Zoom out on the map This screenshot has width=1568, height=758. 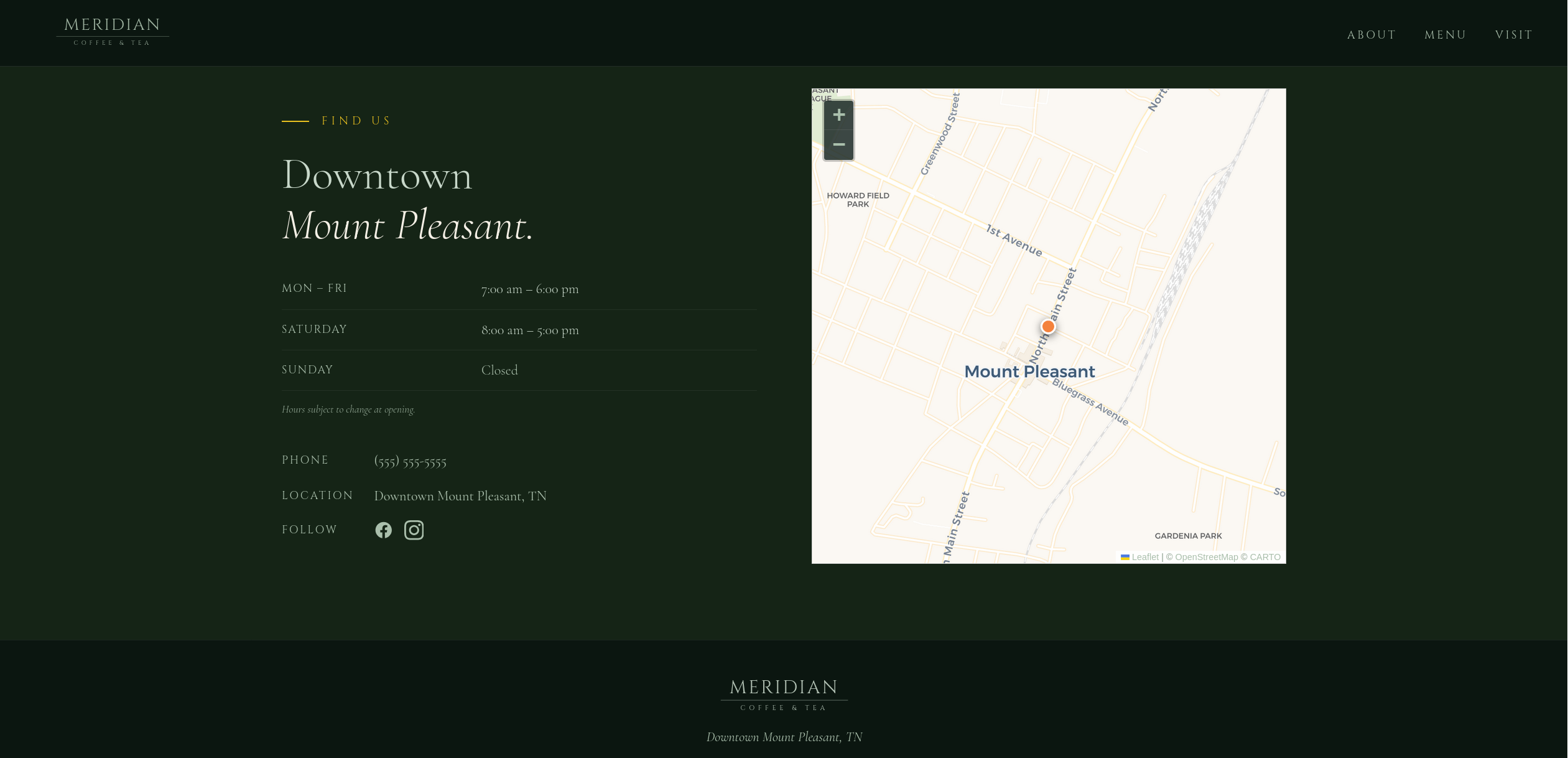pyautogui.click(x=838, y=145)
